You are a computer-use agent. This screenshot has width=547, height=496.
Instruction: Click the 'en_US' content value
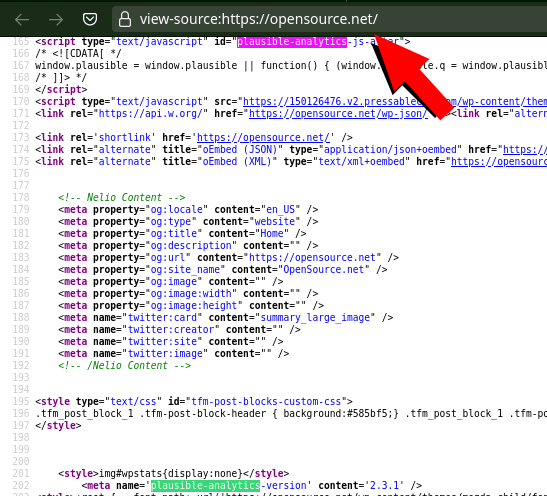280,210
